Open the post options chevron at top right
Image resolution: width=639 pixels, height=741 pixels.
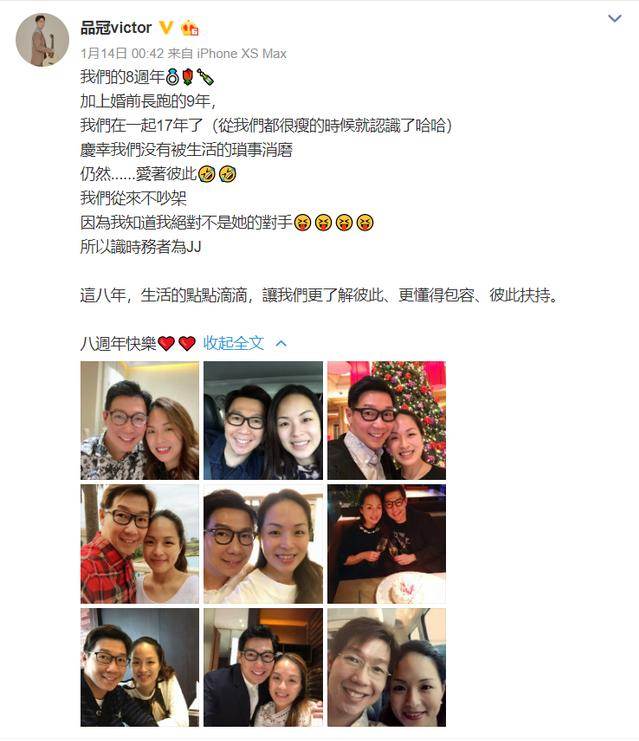[614, 19]
